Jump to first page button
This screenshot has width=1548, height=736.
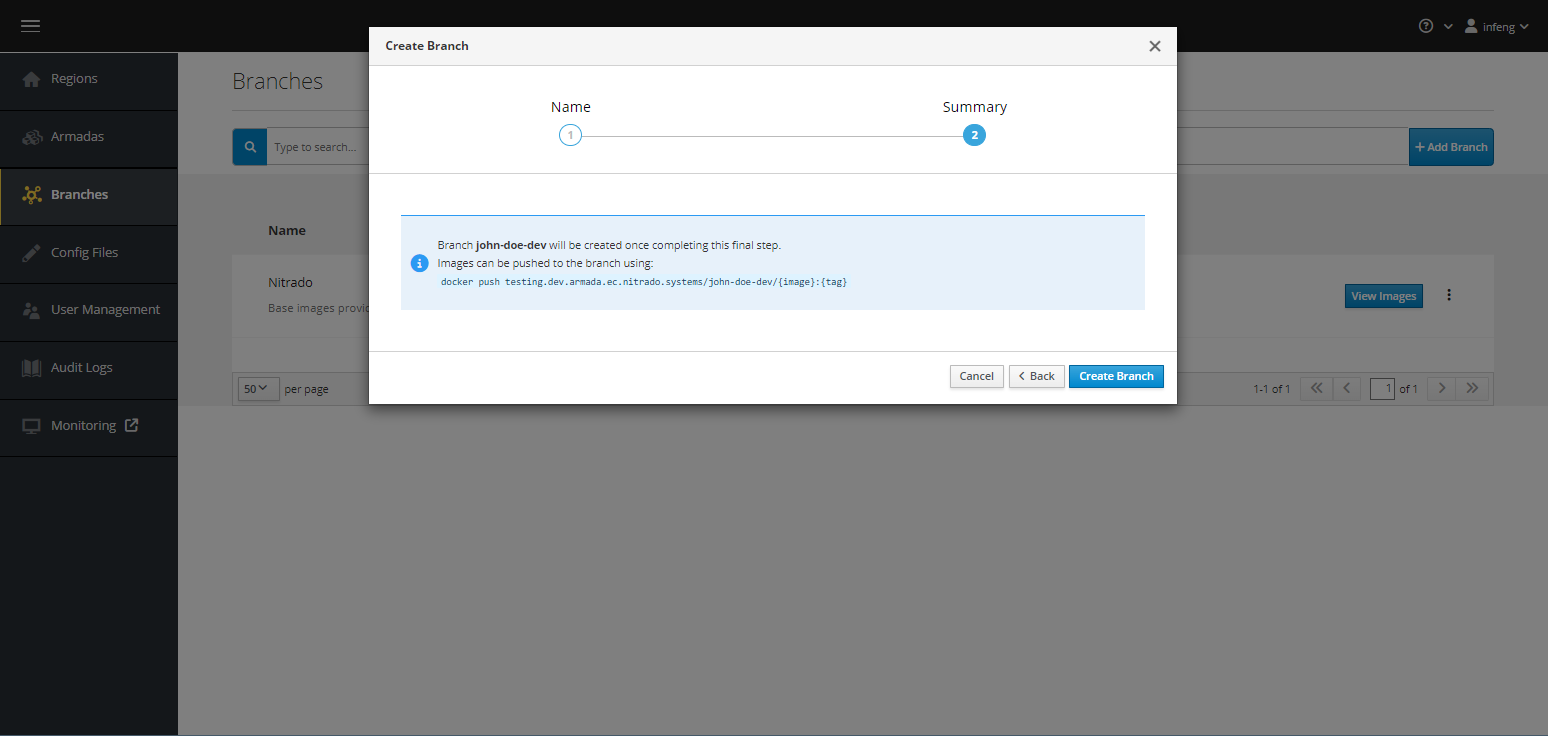1315,388
